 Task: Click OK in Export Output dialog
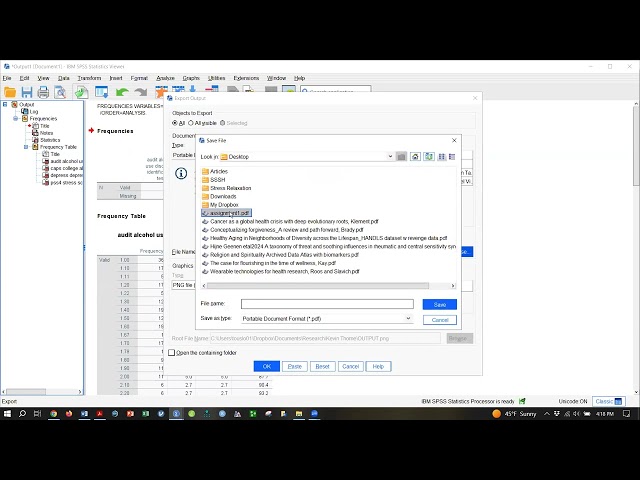point(267,367)
